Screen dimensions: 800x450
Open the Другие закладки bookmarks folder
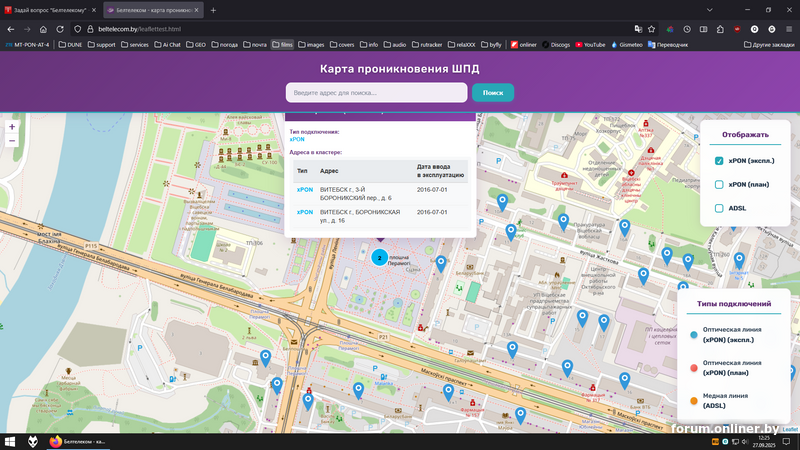click(770, 45)
